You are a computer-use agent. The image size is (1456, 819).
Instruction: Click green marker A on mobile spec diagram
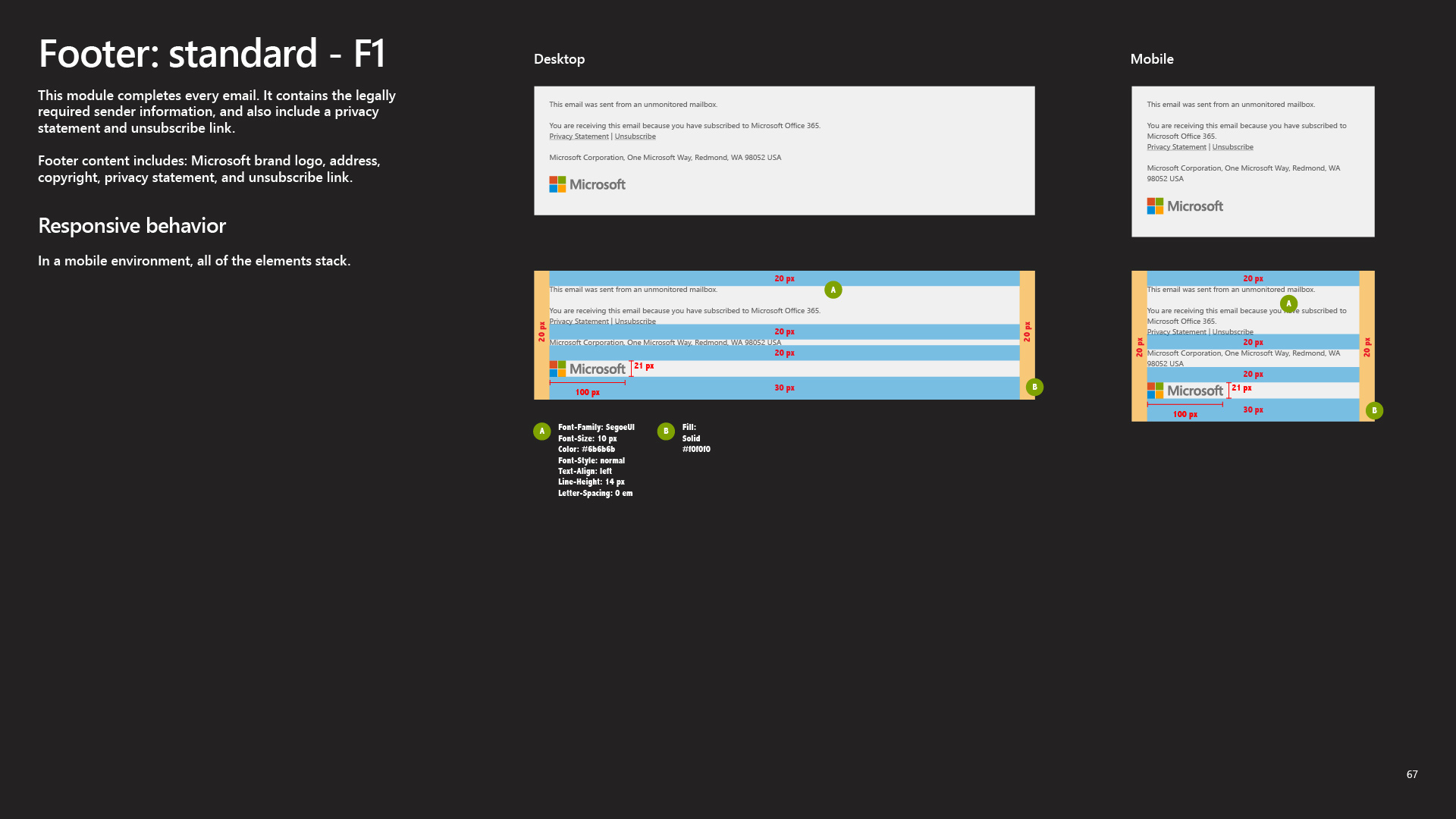click(x=1288, y=303)
